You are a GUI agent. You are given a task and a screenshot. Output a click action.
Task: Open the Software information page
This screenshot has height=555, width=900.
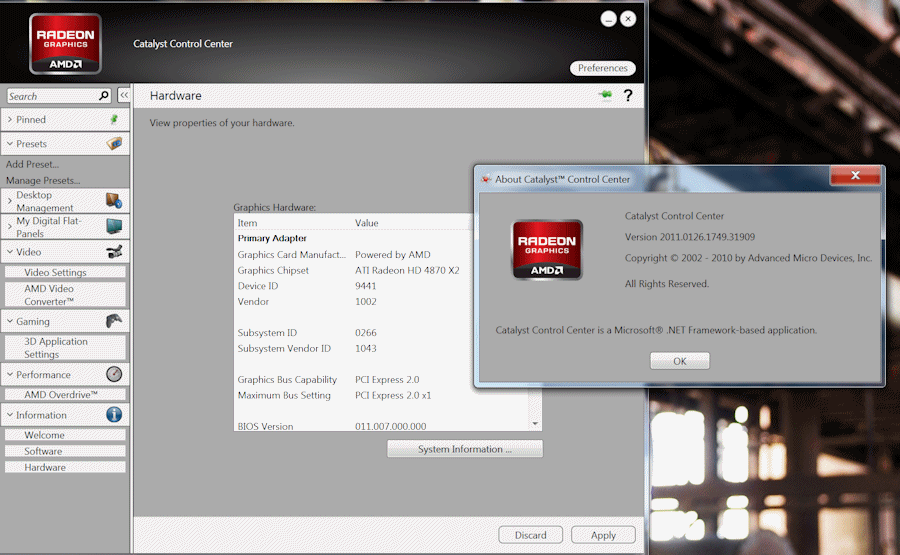click(65, 451)
